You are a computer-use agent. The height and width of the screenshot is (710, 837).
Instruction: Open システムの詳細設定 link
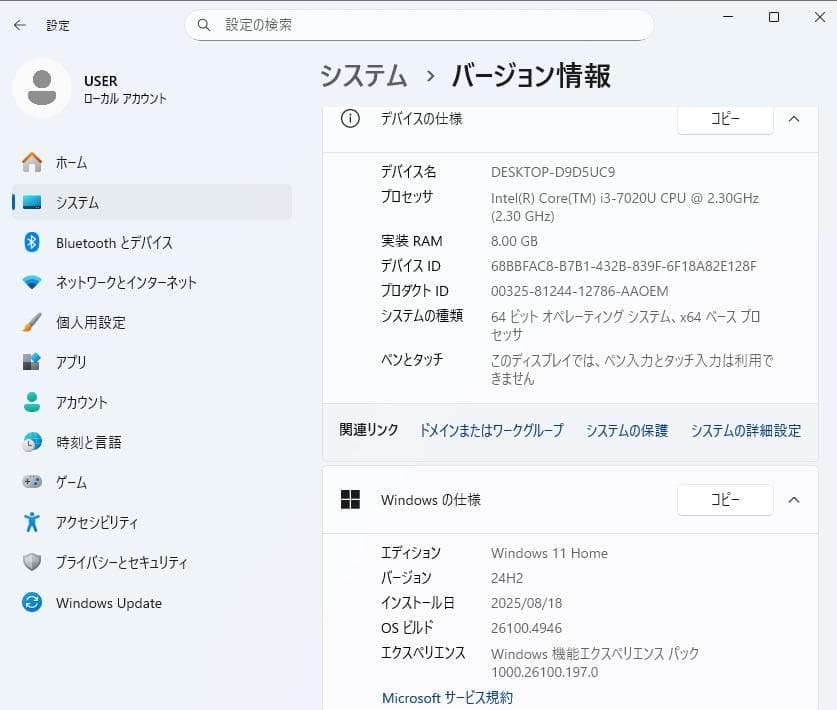click(x=744, y=430)
